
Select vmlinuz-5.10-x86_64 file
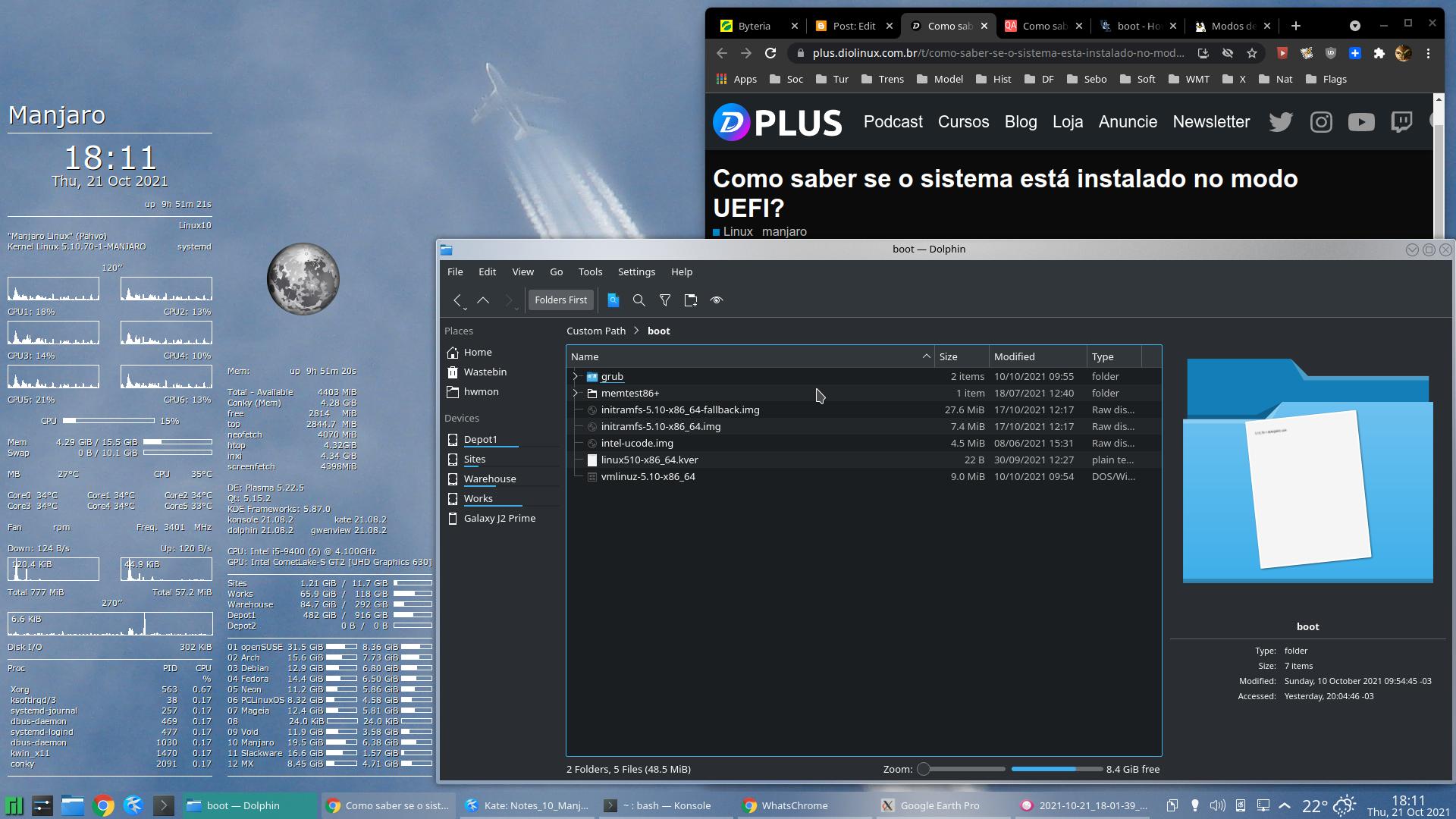tap(648, 476)
